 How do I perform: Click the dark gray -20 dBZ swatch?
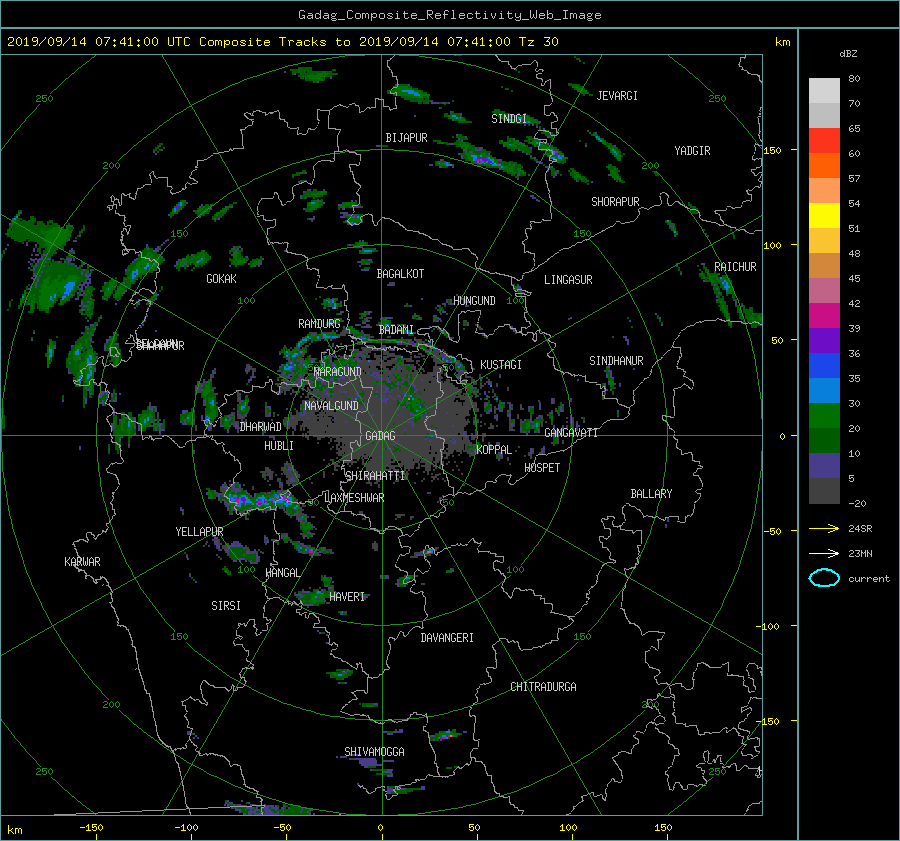(x=824, y=491)
